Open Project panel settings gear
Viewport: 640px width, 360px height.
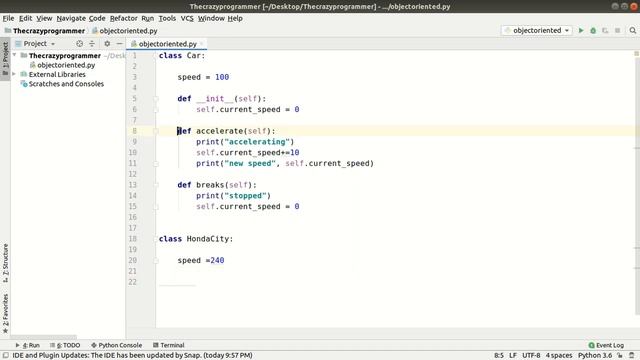107,44
